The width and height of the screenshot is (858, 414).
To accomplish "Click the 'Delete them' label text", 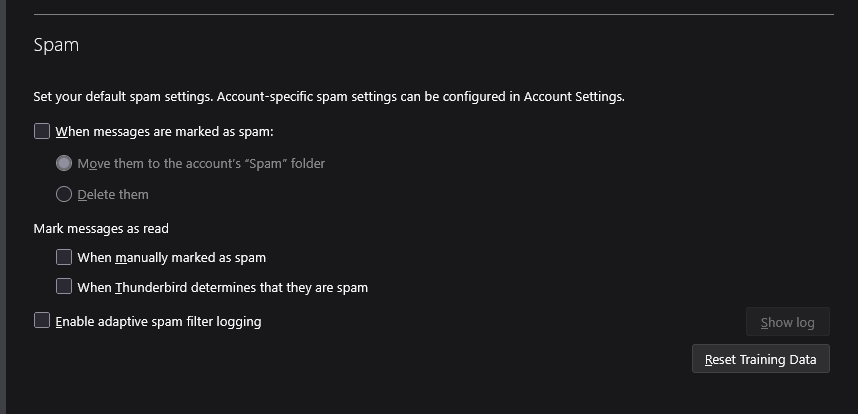I will [x=113, y=194].
